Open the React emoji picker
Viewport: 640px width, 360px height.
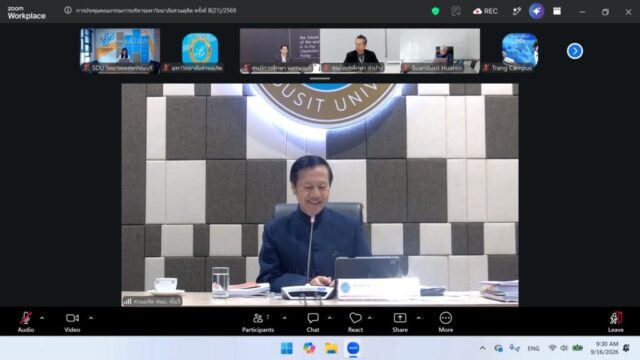[355, 322]
